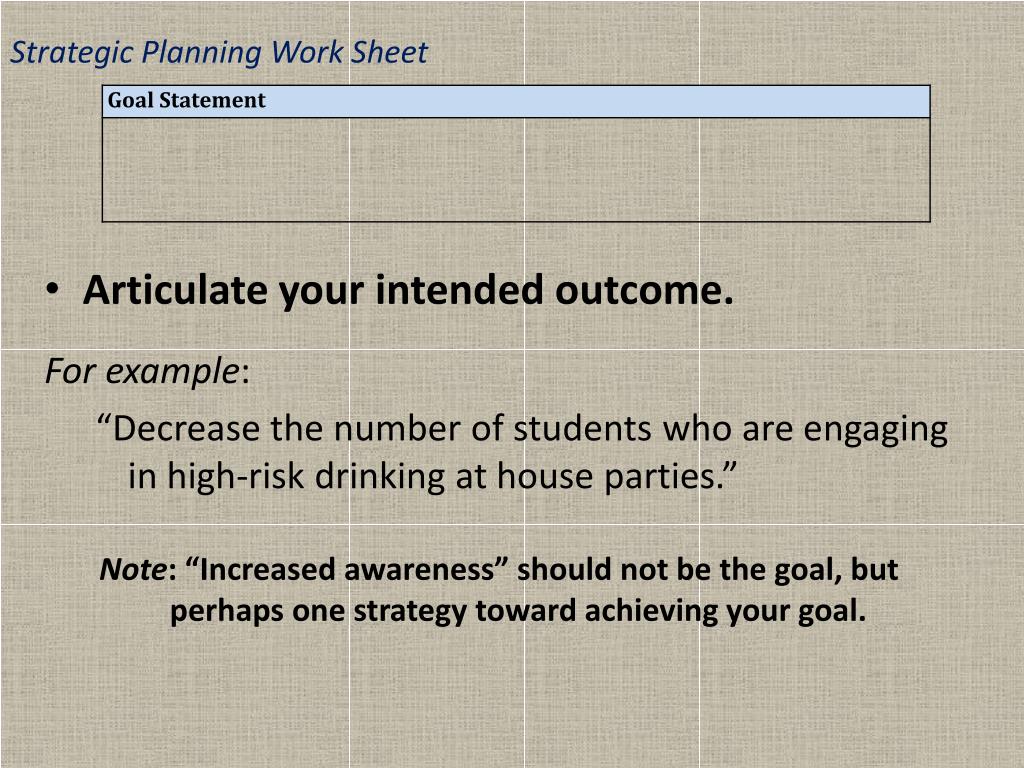Click the Strategic Planning Work Sheet title
The image size is (1024, 768).
point(218,52)
